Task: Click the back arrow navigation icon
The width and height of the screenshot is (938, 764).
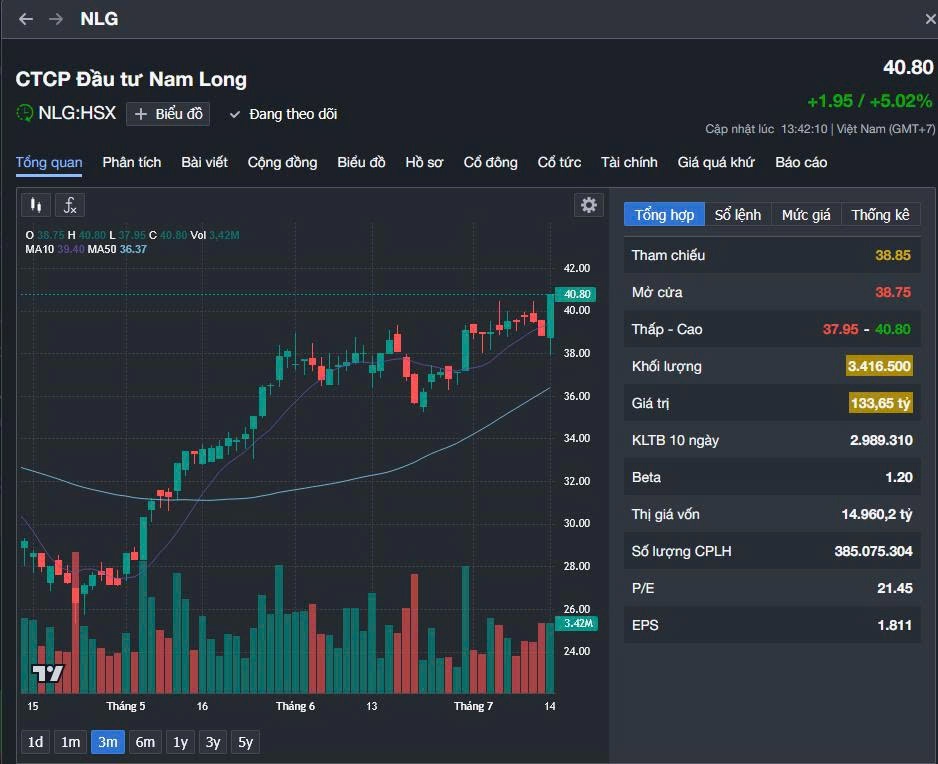Action: tap(24, 18)
